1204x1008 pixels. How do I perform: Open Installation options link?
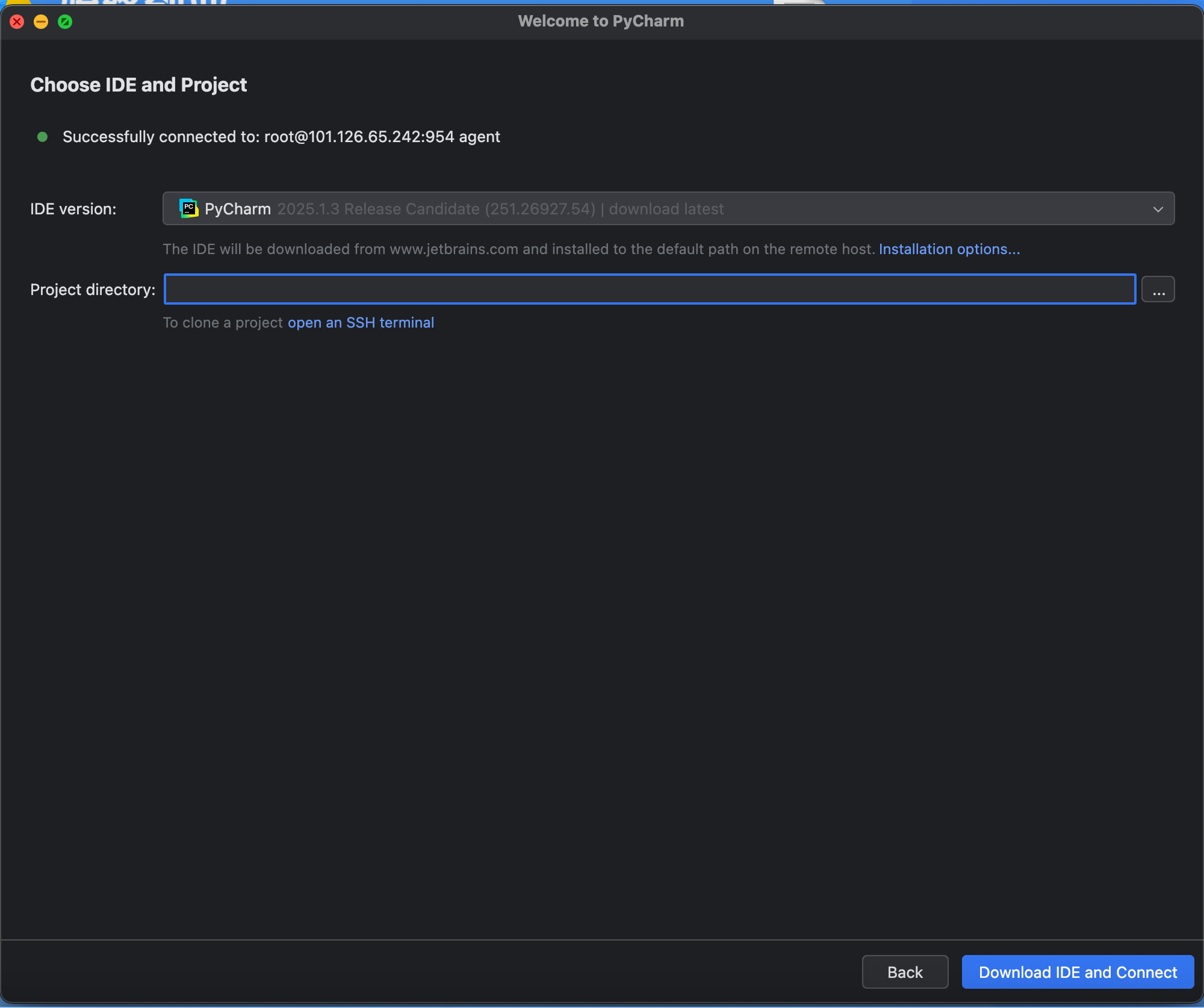click(949, 249)
